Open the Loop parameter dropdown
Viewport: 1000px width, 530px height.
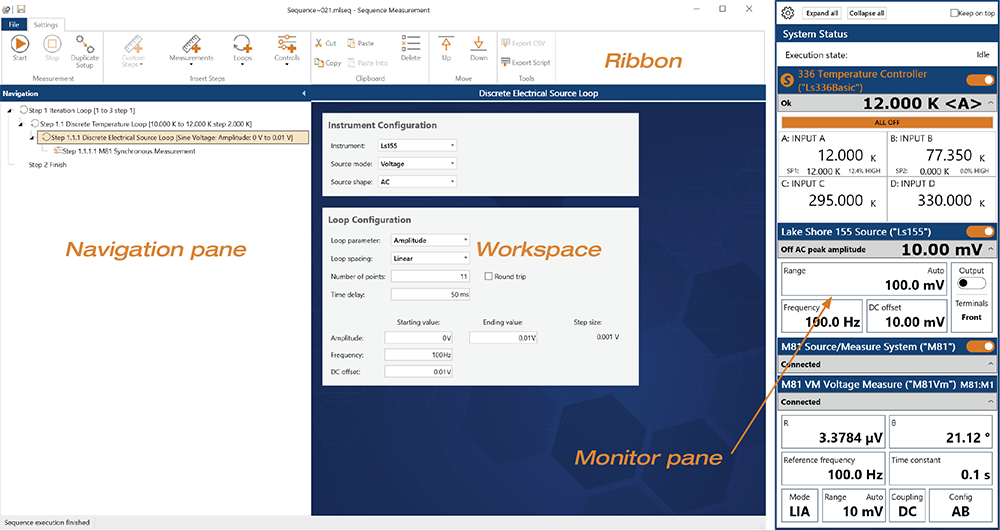(430, 240)
